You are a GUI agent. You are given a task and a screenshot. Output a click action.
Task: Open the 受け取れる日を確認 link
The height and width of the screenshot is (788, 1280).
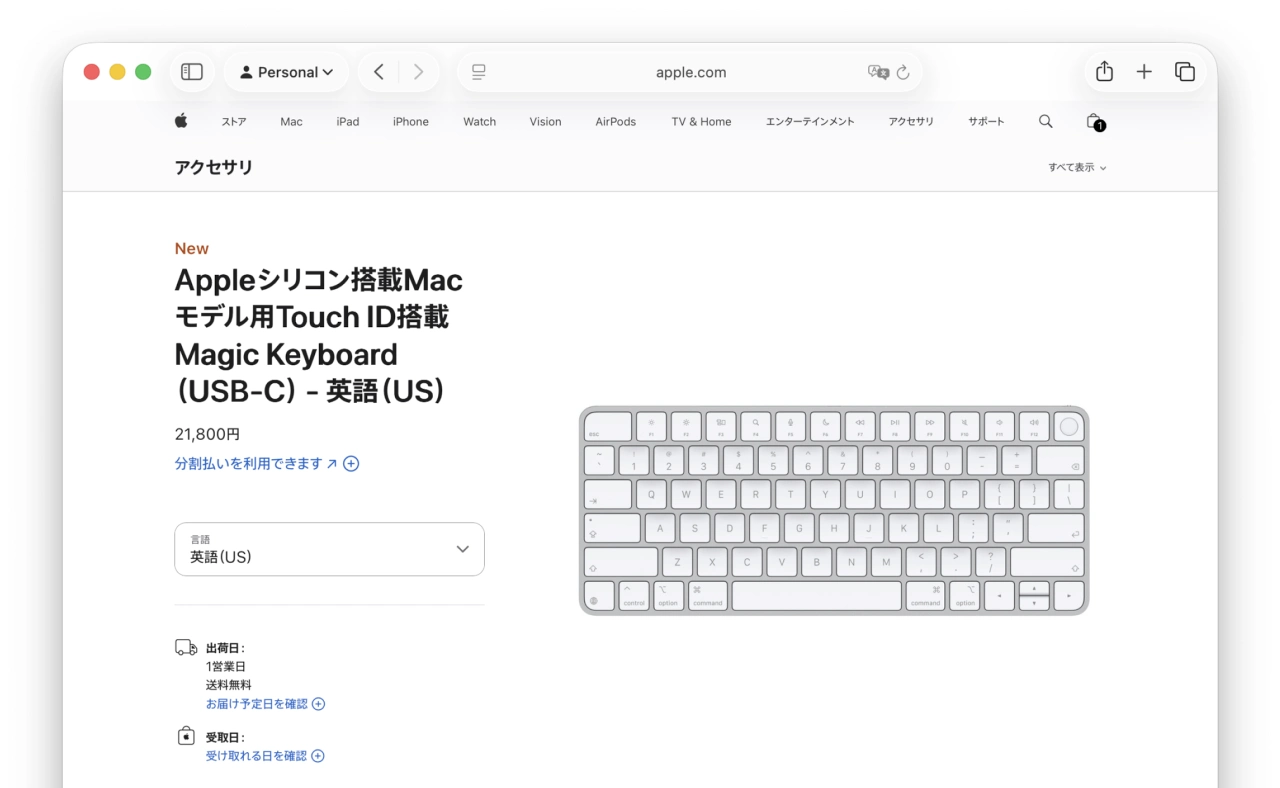point(256,756)
